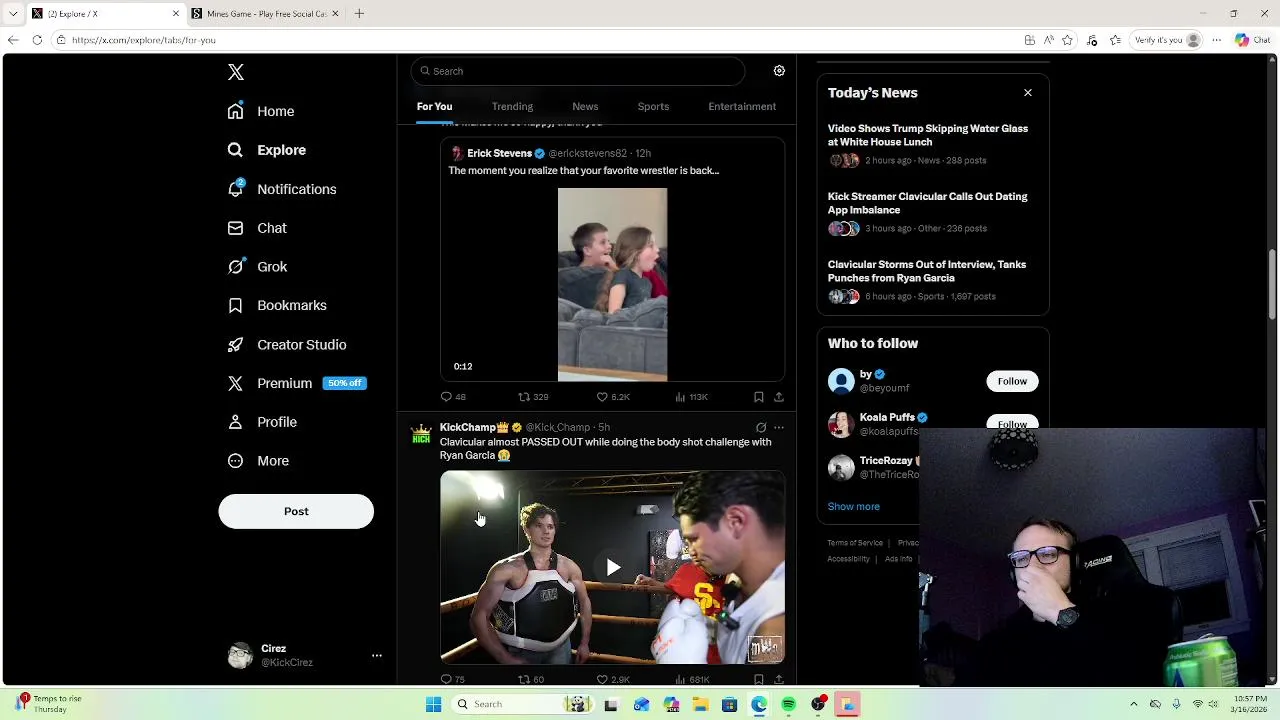Image resolution: width=1280 pixels, height=720 pixels.
Task: Switch to the Sports tab
Action: (x=653, y=106)
